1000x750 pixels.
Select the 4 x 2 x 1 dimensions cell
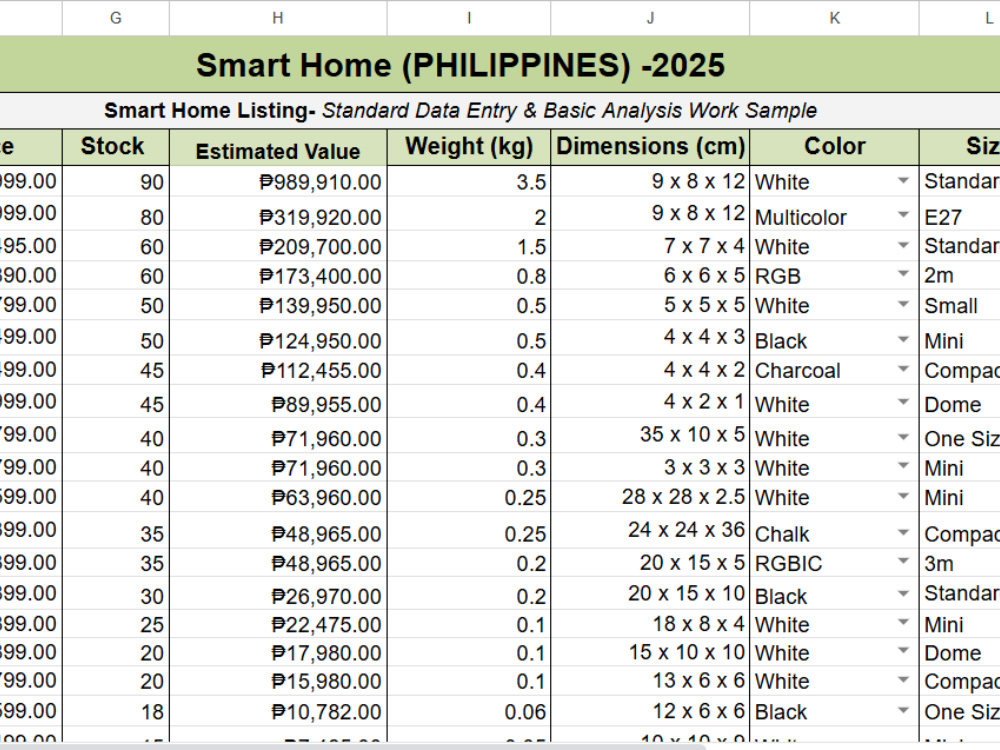[650, 402]
